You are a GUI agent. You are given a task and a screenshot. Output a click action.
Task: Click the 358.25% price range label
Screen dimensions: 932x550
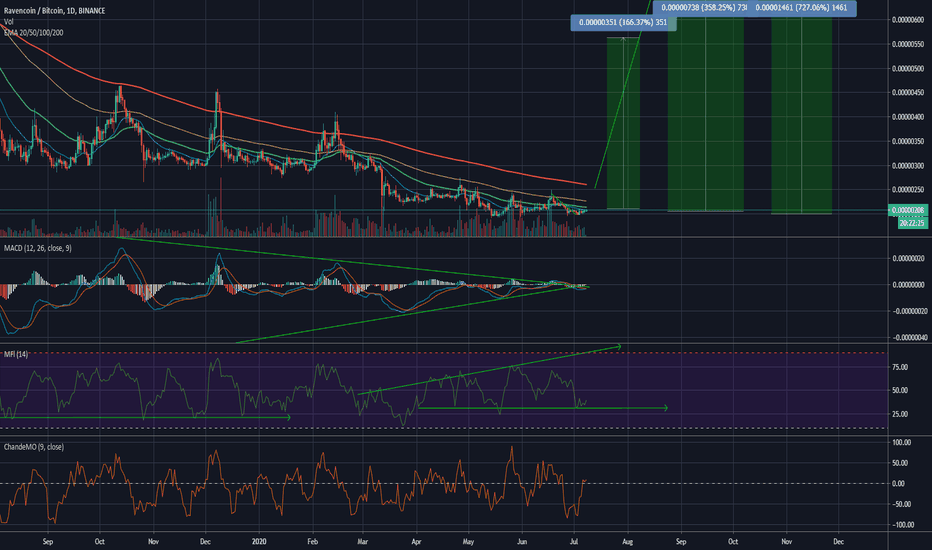tap(700, 8)
